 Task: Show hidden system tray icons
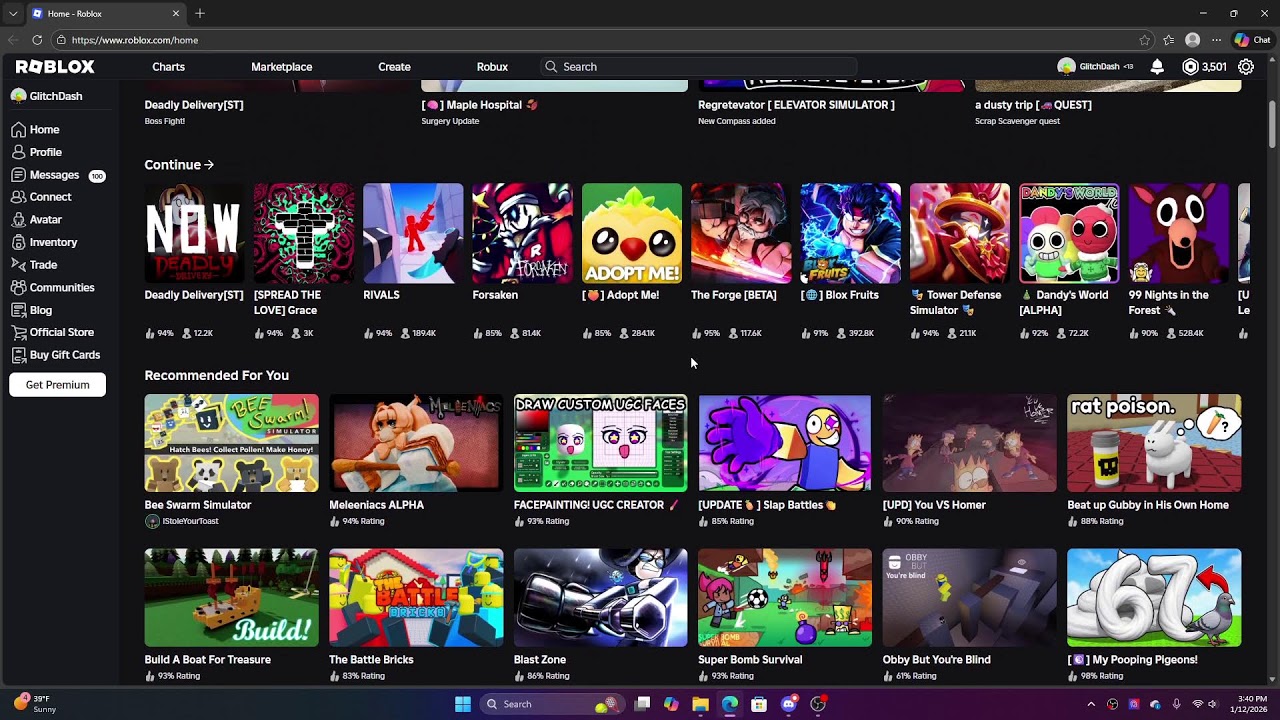click(x=1091, y=704)
